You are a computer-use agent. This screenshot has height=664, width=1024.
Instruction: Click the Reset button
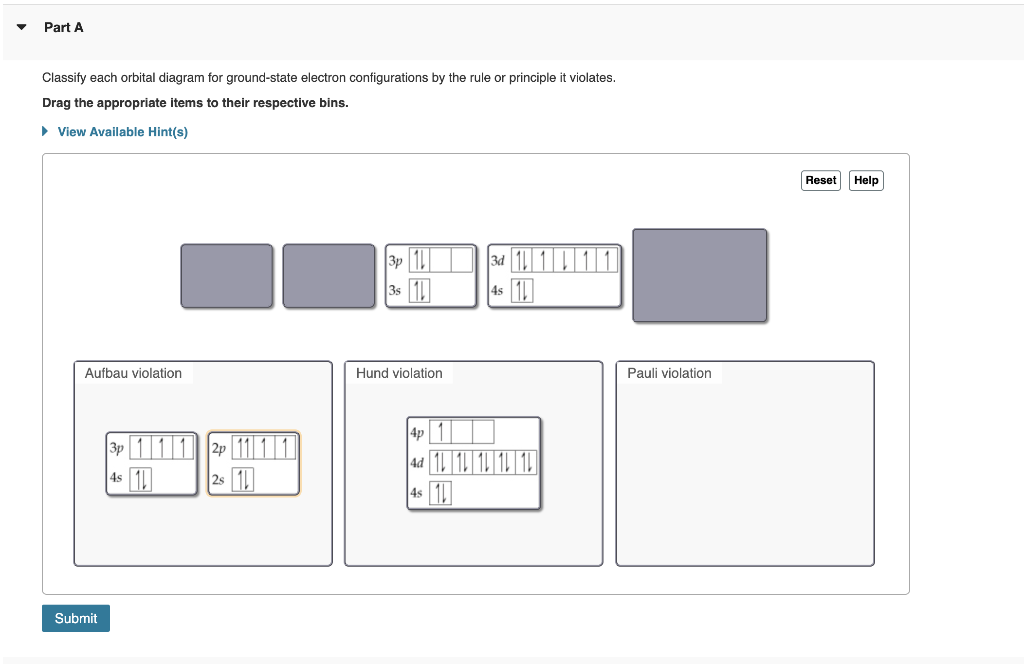click(x=820, y=180)
